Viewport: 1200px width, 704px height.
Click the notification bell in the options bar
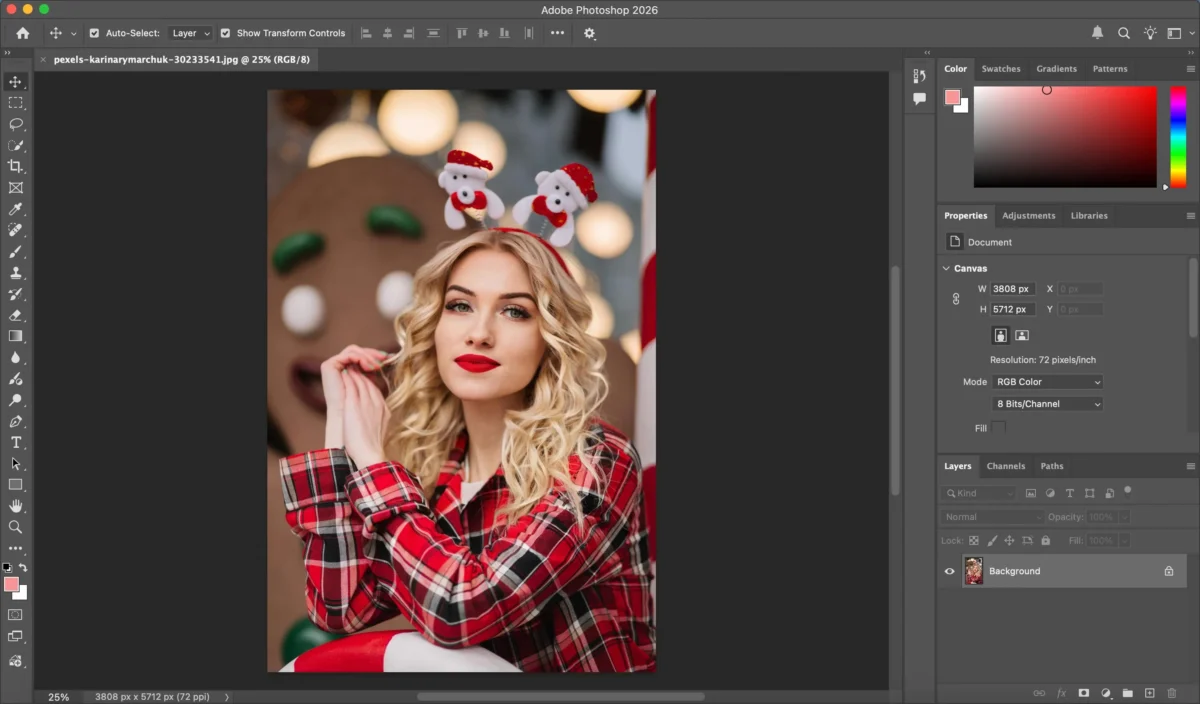pos(1097,32)
